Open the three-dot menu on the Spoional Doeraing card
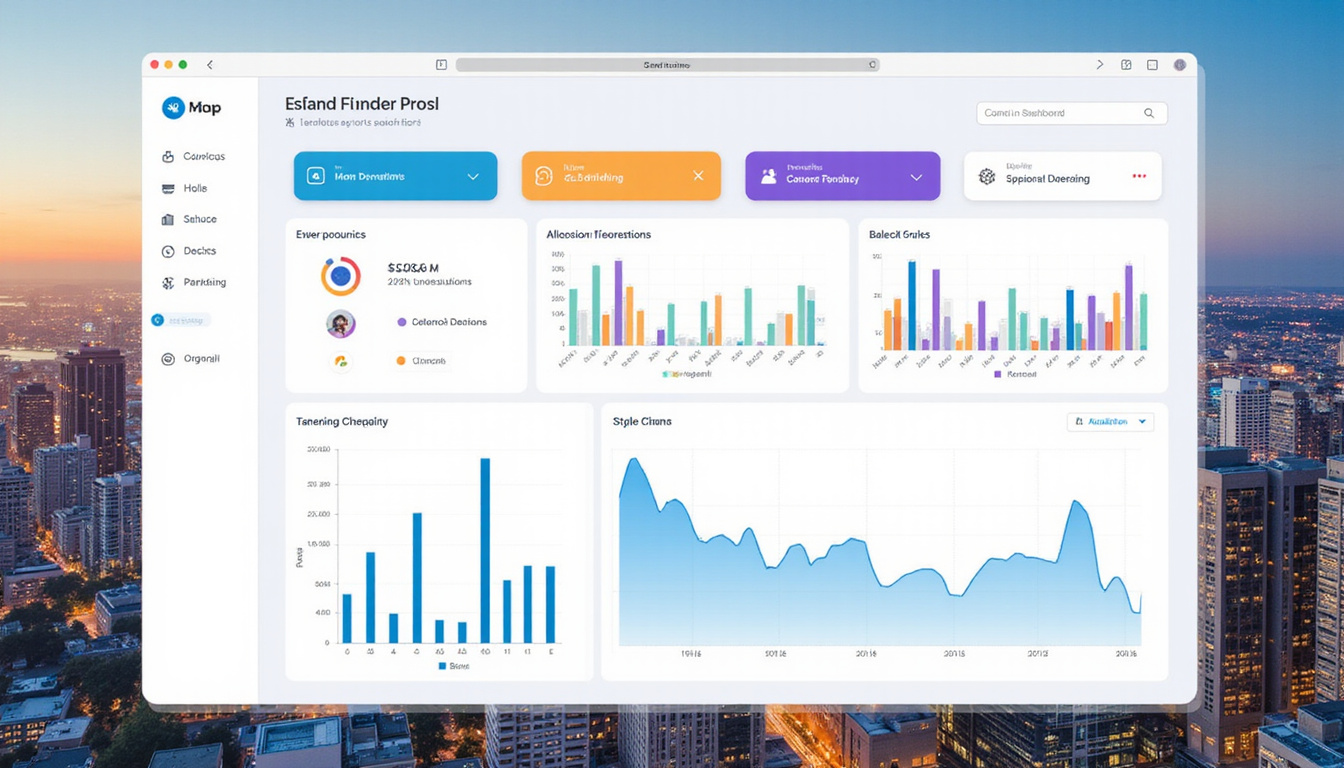 (1139, 176)
